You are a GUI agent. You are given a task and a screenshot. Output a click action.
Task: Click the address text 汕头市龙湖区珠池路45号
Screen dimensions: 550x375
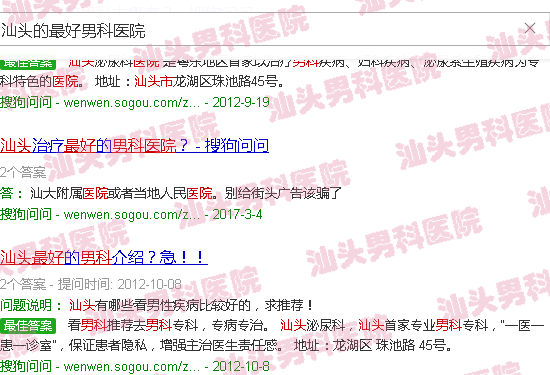[x=207, y=82]
